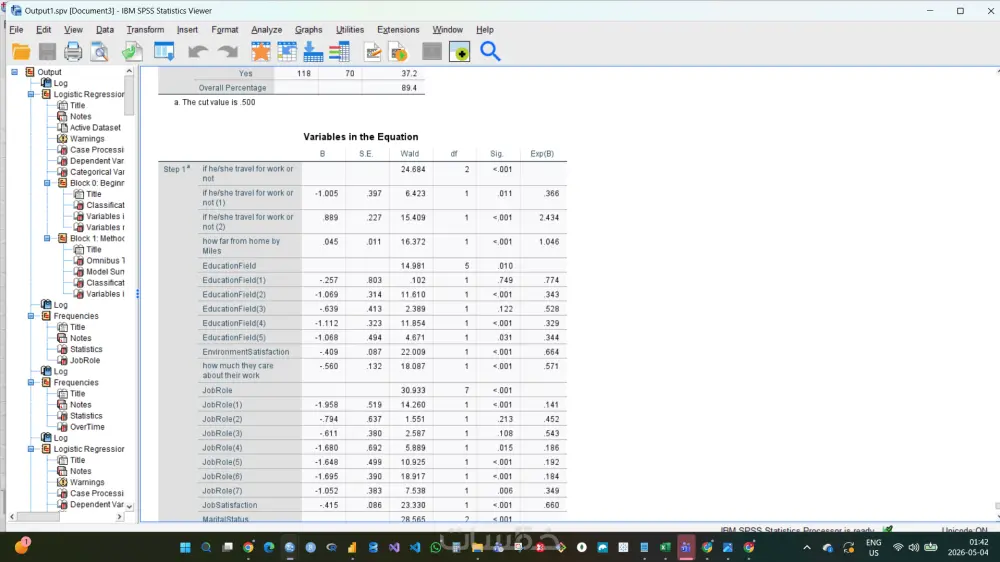This screenshot has height=562, width=1000.
Task: Open the Insert menu
Action: 187,29
